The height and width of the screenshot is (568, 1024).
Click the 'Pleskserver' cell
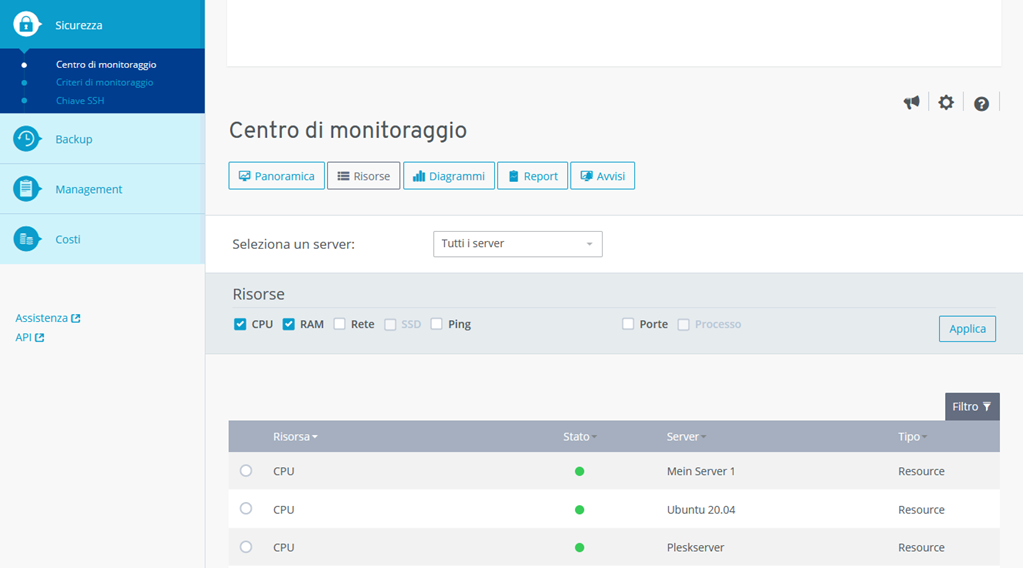[695, 548]
